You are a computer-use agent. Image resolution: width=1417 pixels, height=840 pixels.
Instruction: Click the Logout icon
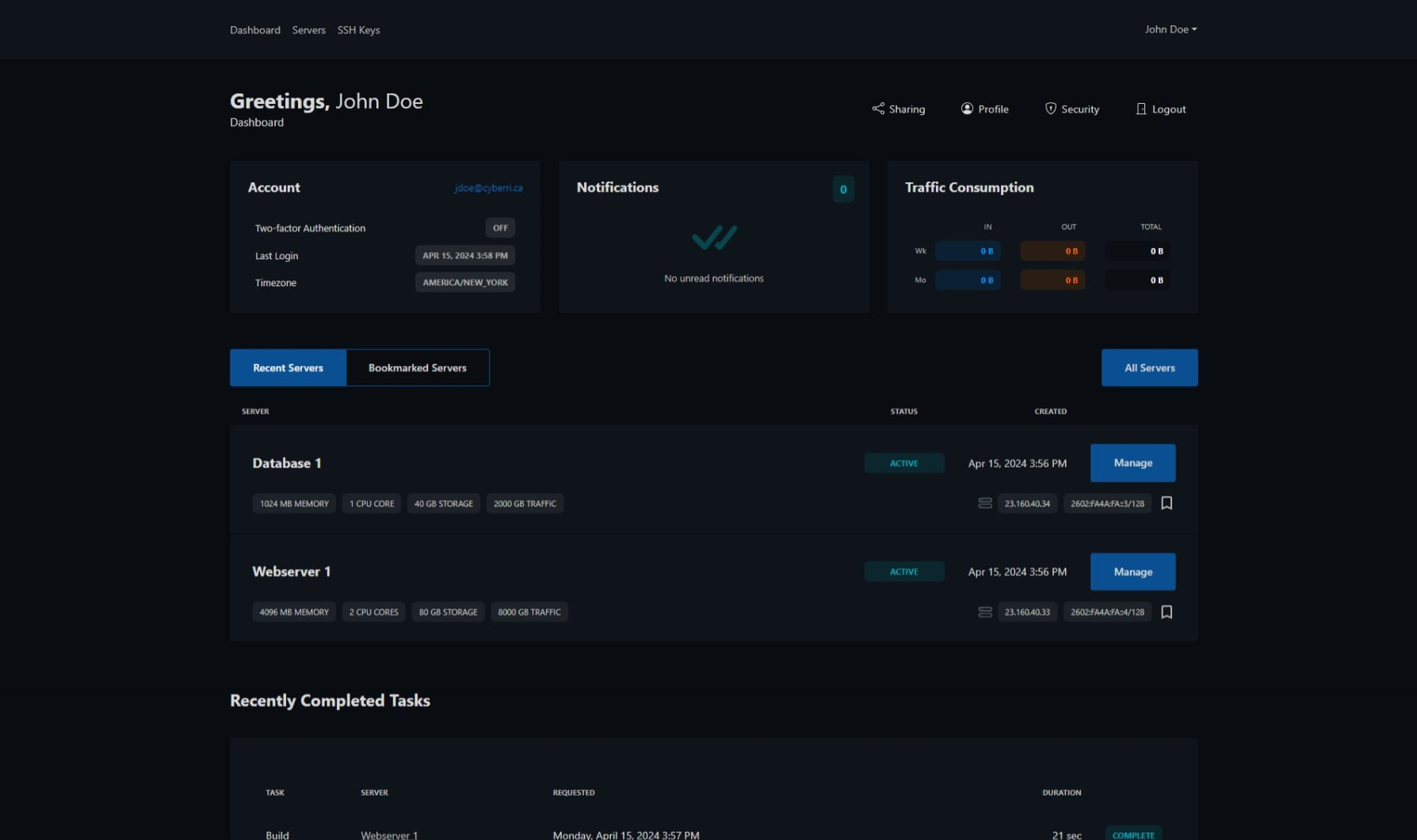[1140, 109]
